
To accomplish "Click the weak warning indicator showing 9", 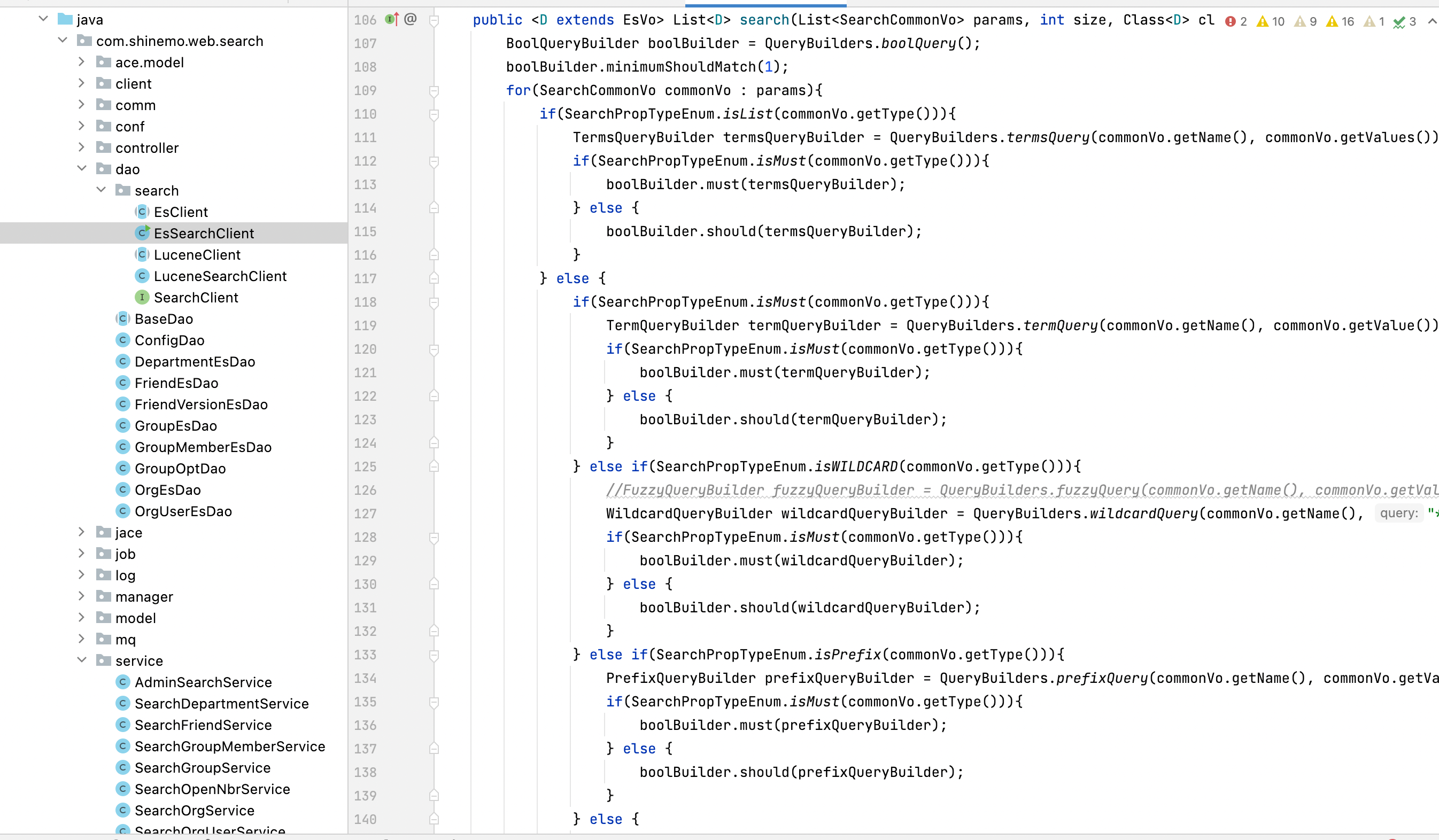I will [x=1305, y=22].
